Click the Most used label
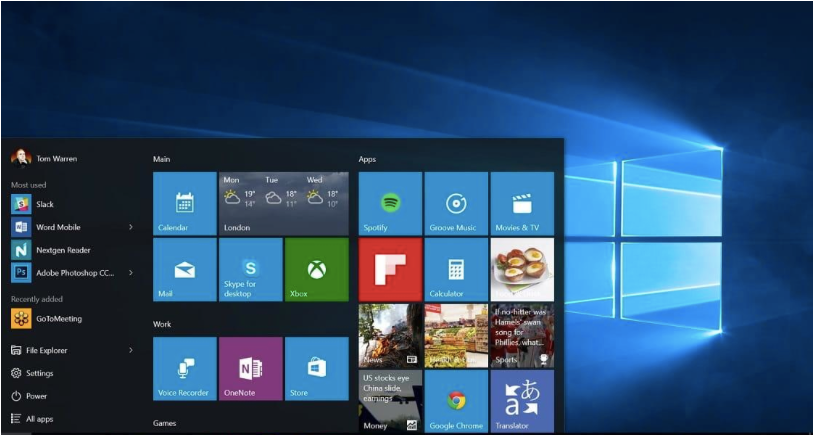The height and width of the screenshot is (435, 815). 28,185
